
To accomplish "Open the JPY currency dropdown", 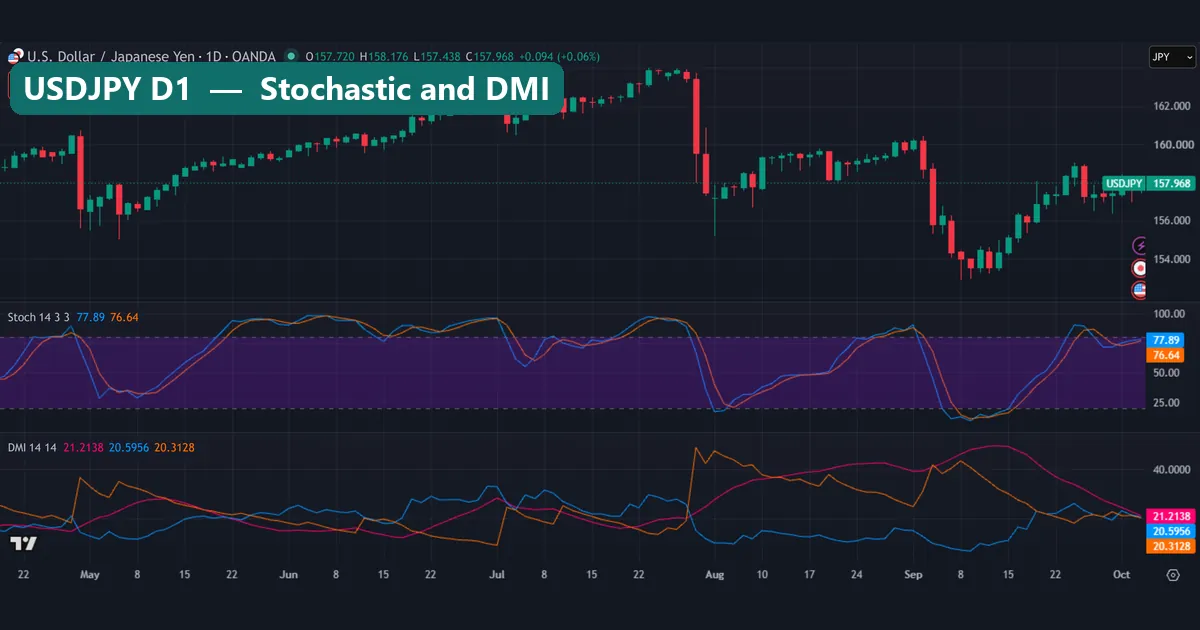I will click(x=1172, y=57).
